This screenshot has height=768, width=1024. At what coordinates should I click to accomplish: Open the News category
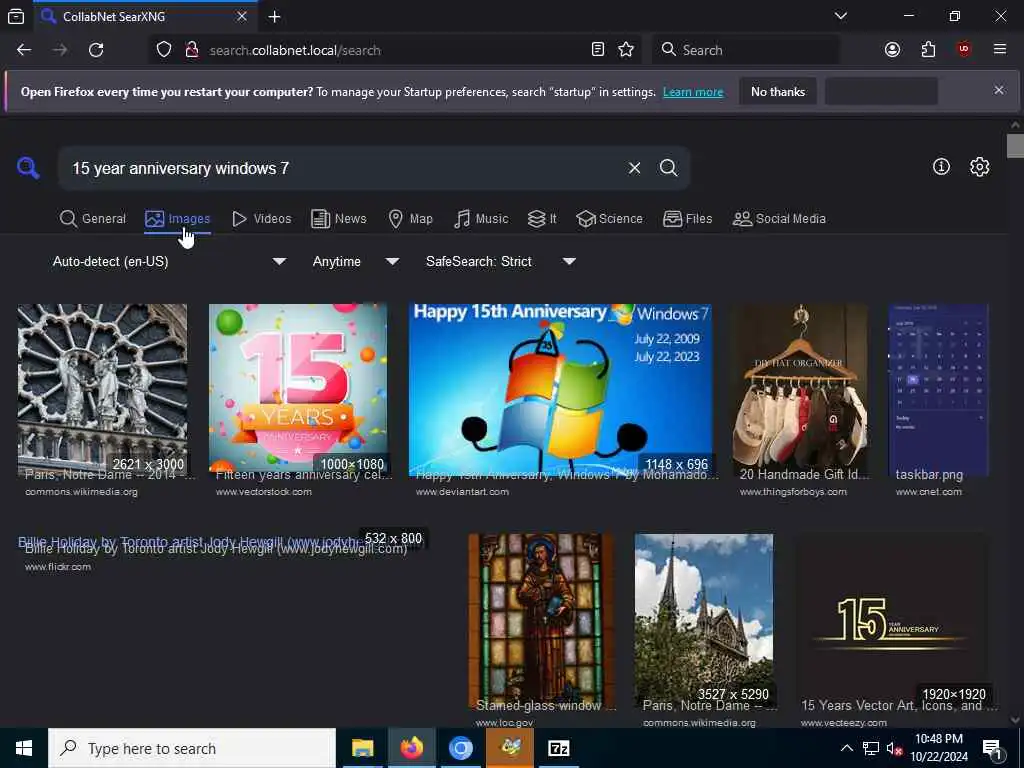point(339,219)
